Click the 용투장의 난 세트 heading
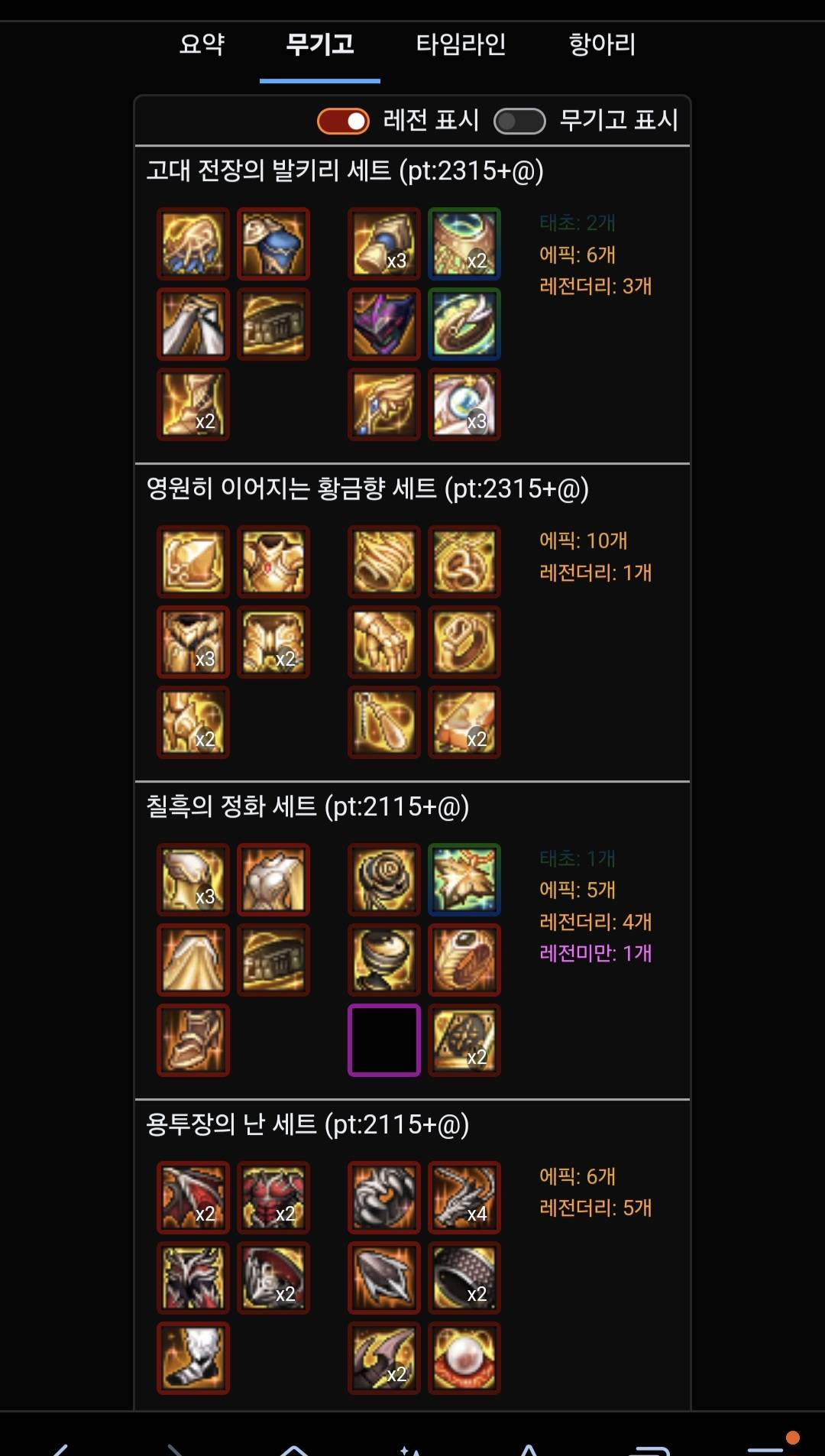Image resolution: width=825 pixels, height=1456 pixels. coord(307,1124)
